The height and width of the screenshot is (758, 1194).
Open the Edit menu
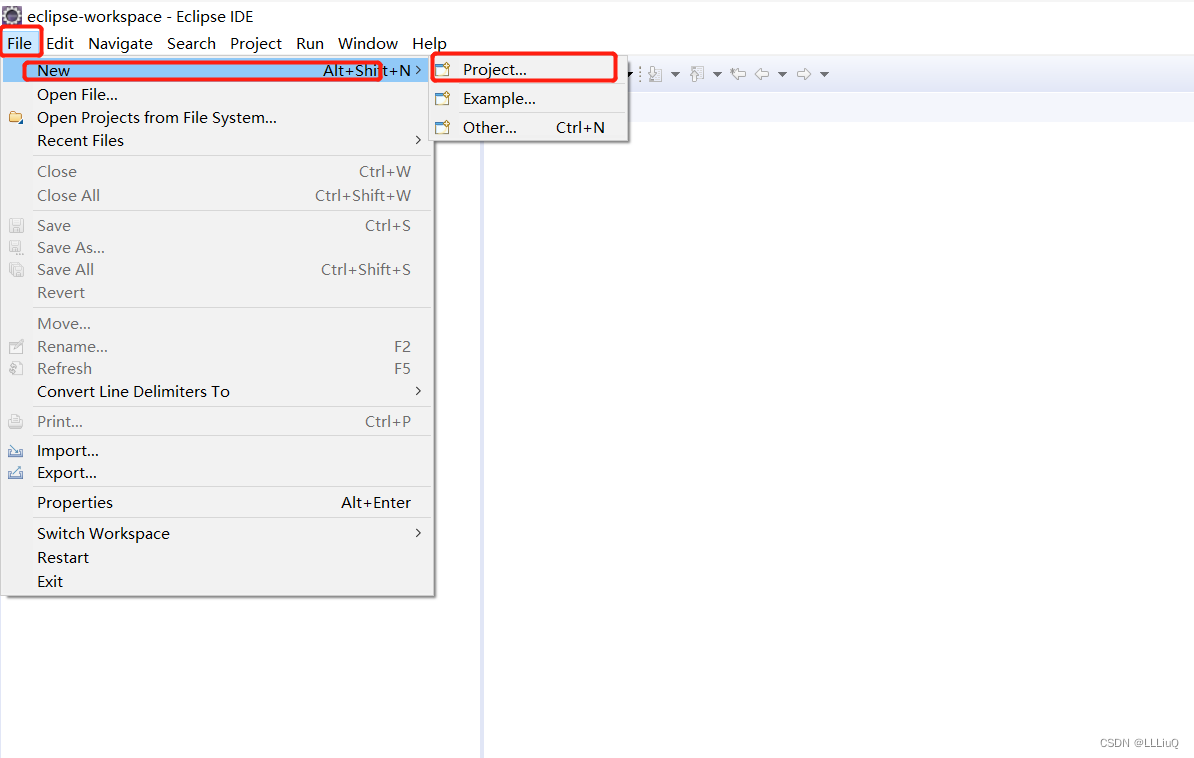(x=60, y=43)
